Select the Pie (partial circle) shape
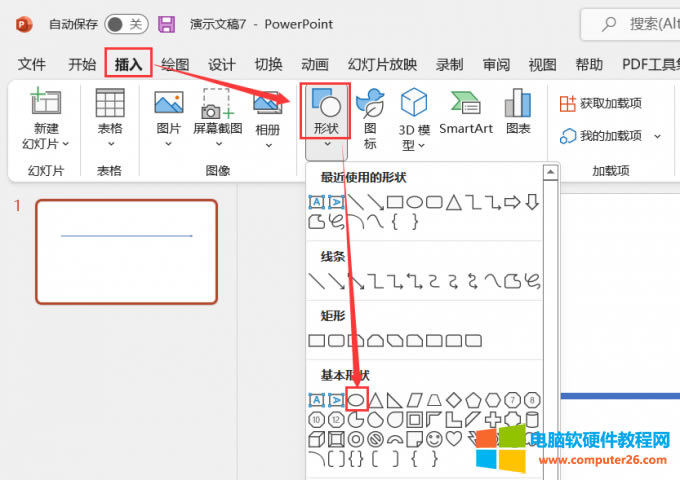680x480 pixels. [356, 420]
